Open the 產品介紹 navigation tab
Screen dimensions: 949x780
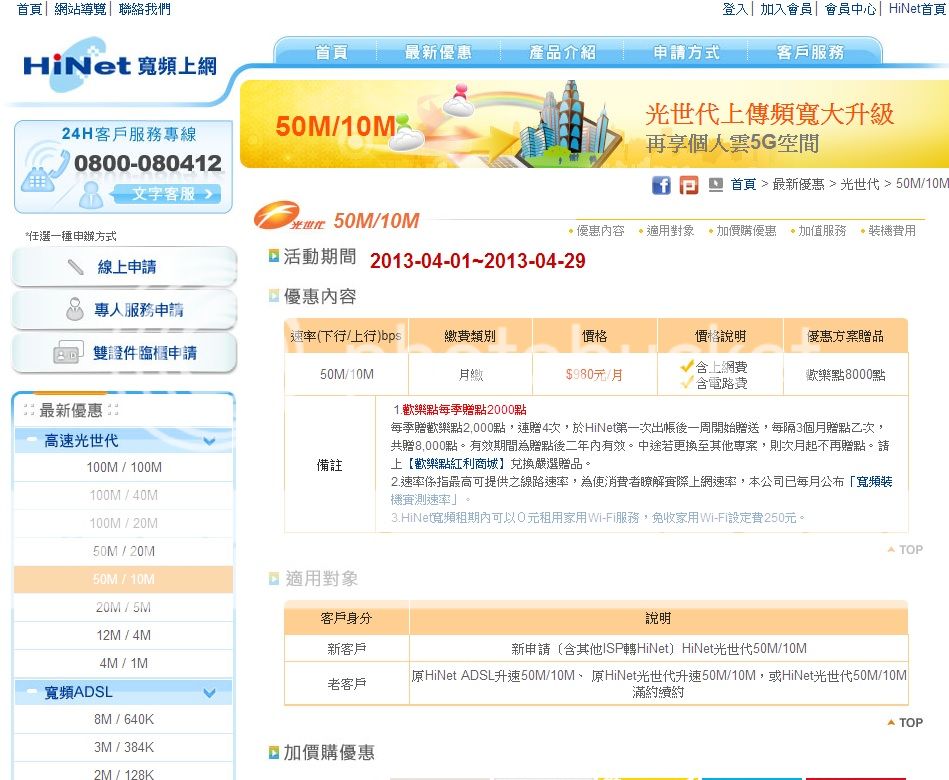(x=562, y=52)
